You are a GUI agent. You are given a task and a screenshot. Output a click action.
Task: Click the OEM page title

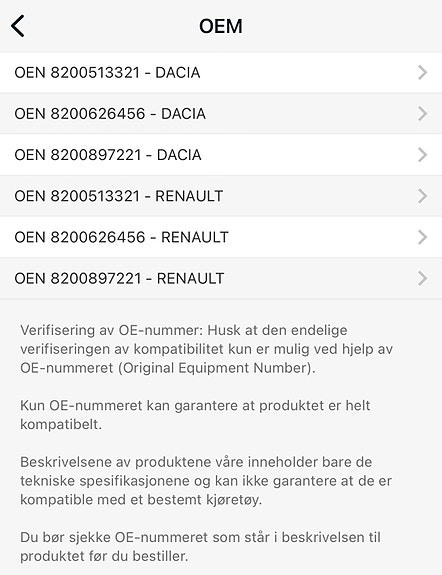pos(221,26)
